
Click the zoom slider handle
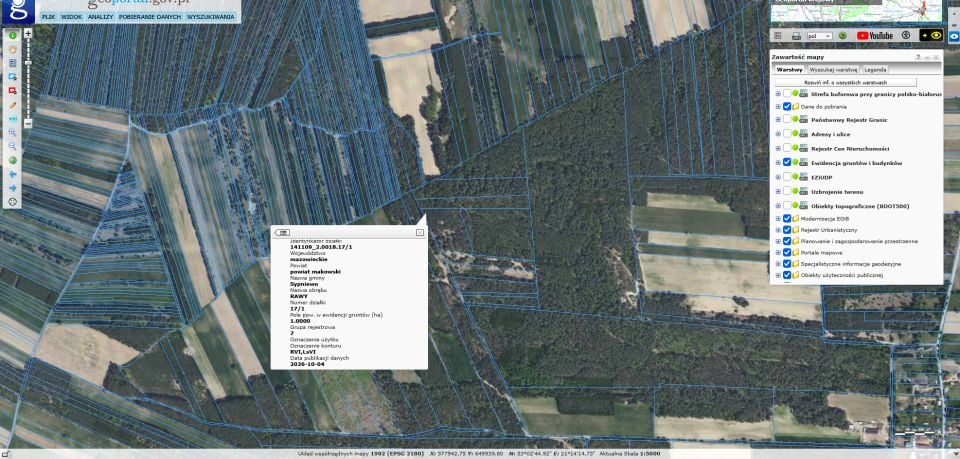[28, 63]
